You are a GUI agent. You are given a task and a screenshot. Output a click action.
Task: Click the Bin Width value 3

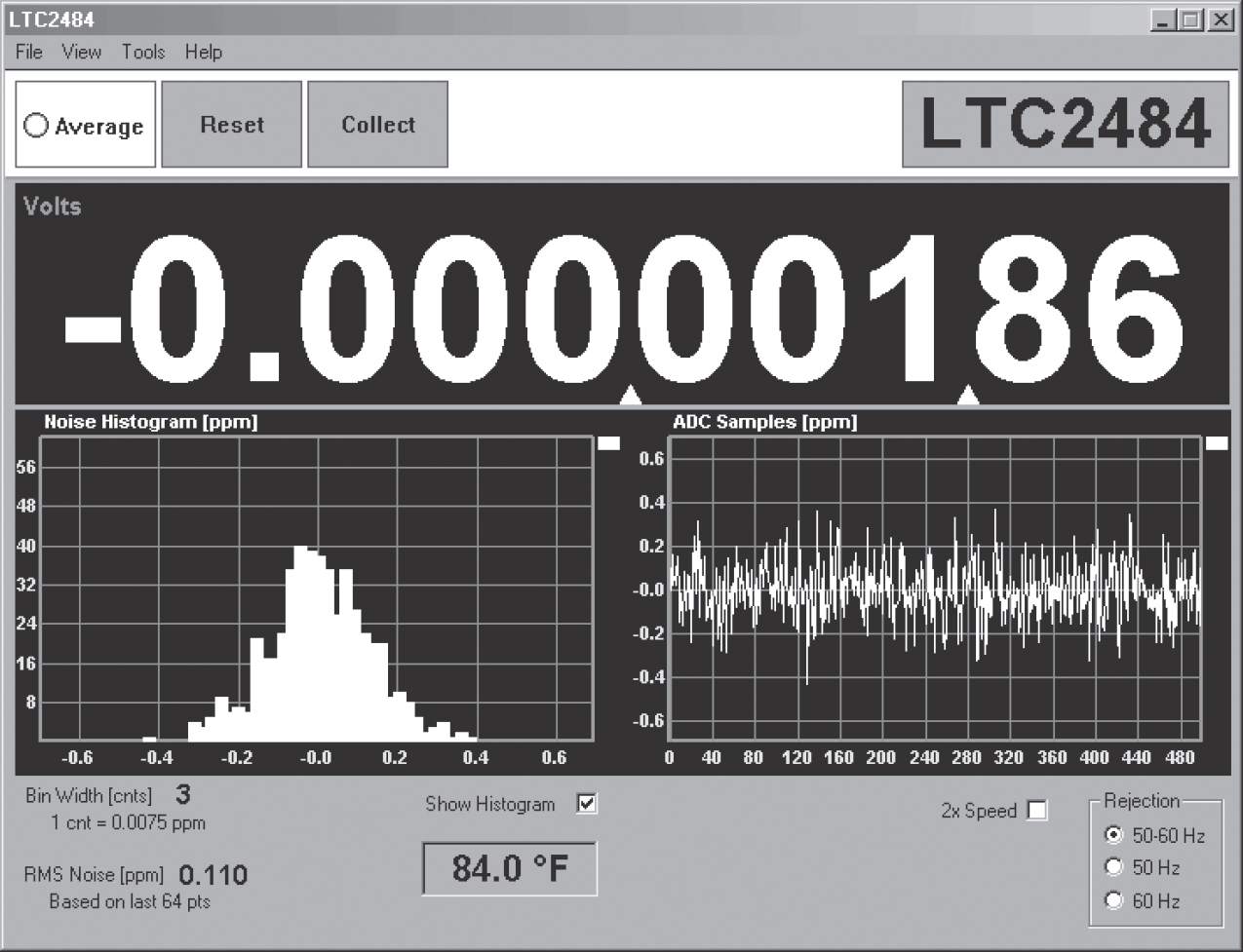coord(183,795)
